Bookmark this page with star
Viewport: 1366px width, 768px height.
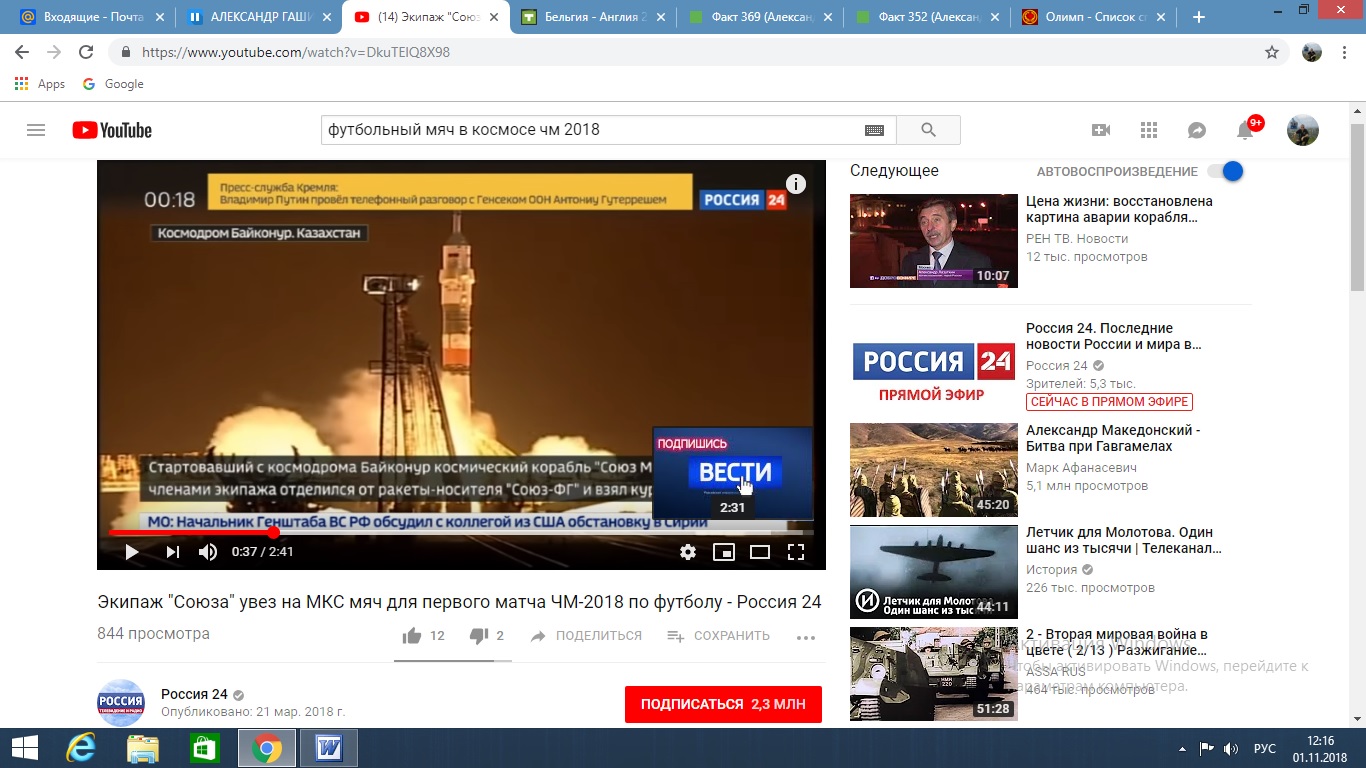click(1272, 52)
